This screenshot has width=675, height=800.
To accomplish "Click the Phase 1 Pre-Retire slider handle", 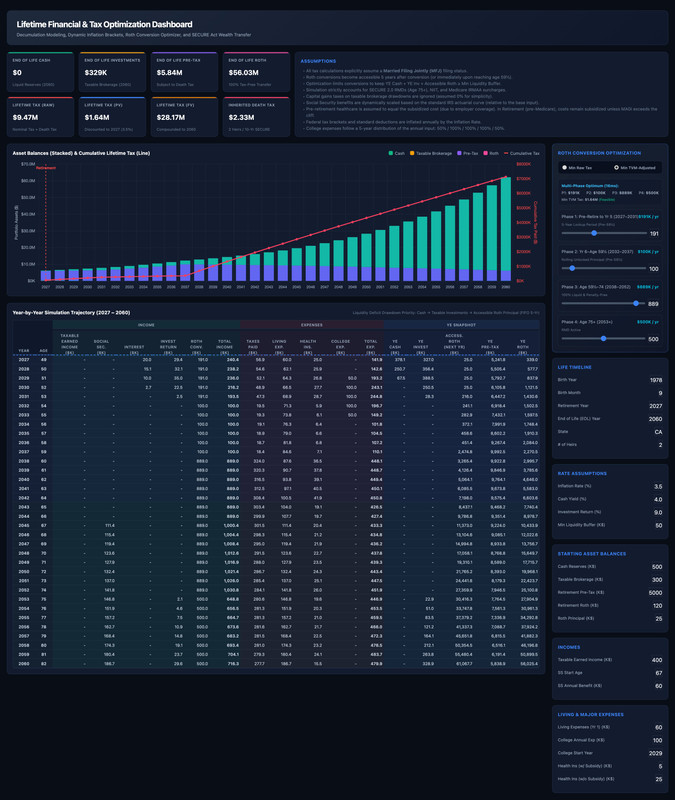I will pos(594,233).
